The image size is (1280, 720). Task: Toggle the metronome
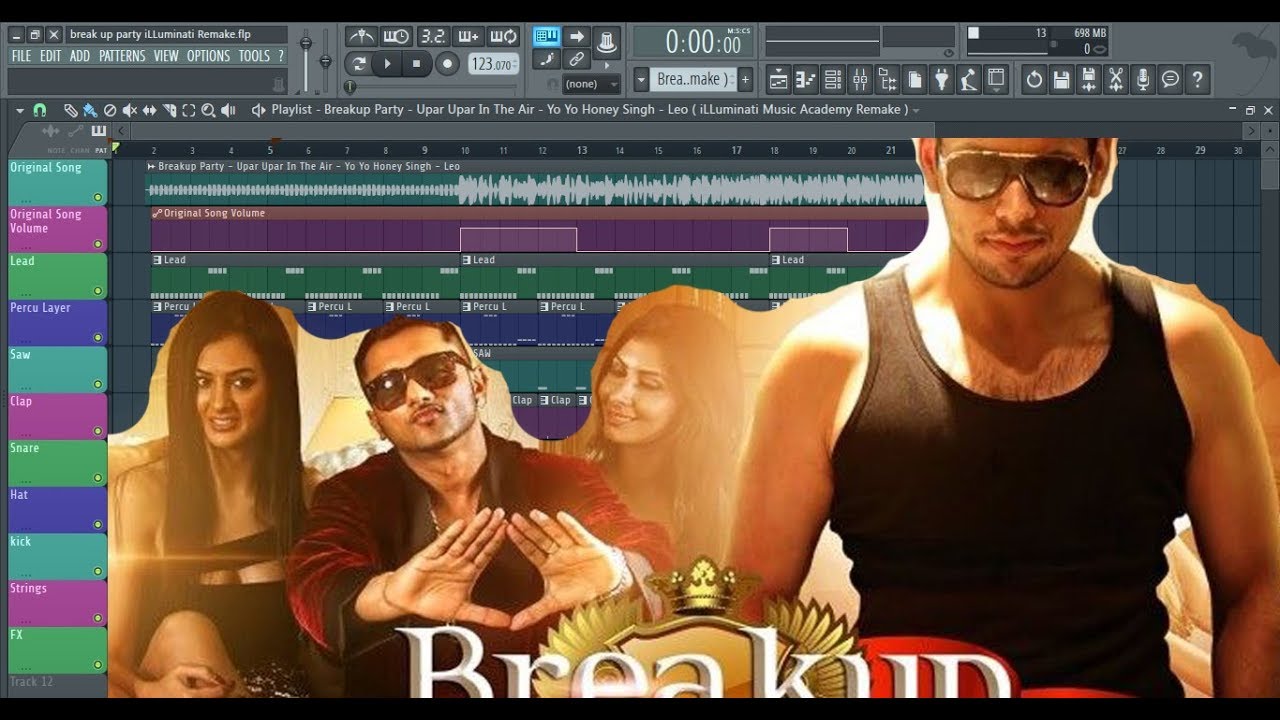pos(362,37)
